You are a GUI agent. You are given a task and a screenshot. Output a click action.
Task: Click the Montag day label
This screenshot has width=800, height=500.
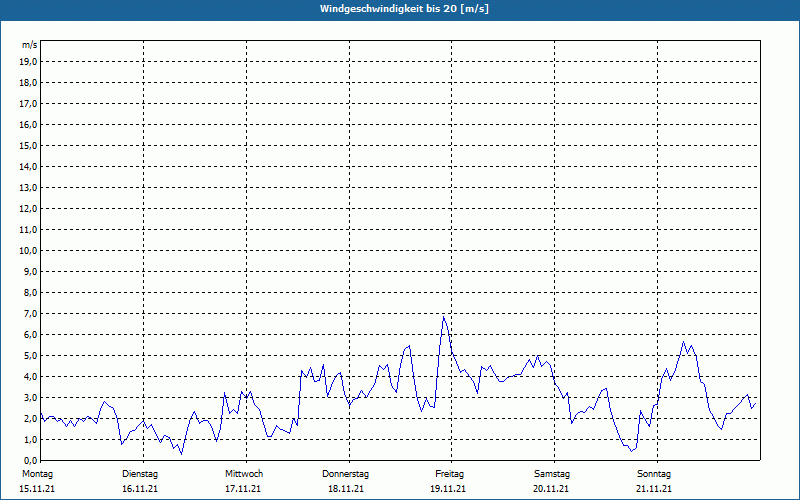[x=37, y=474]
